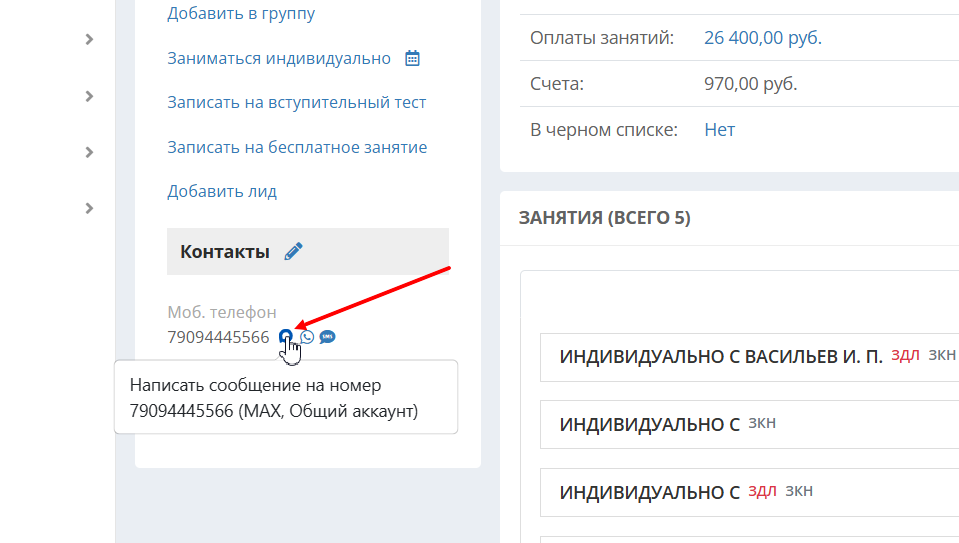The image size is (959, 543).
Task: Open the 26 400,00 руб. payments link
Action: [x=763, y=38]
